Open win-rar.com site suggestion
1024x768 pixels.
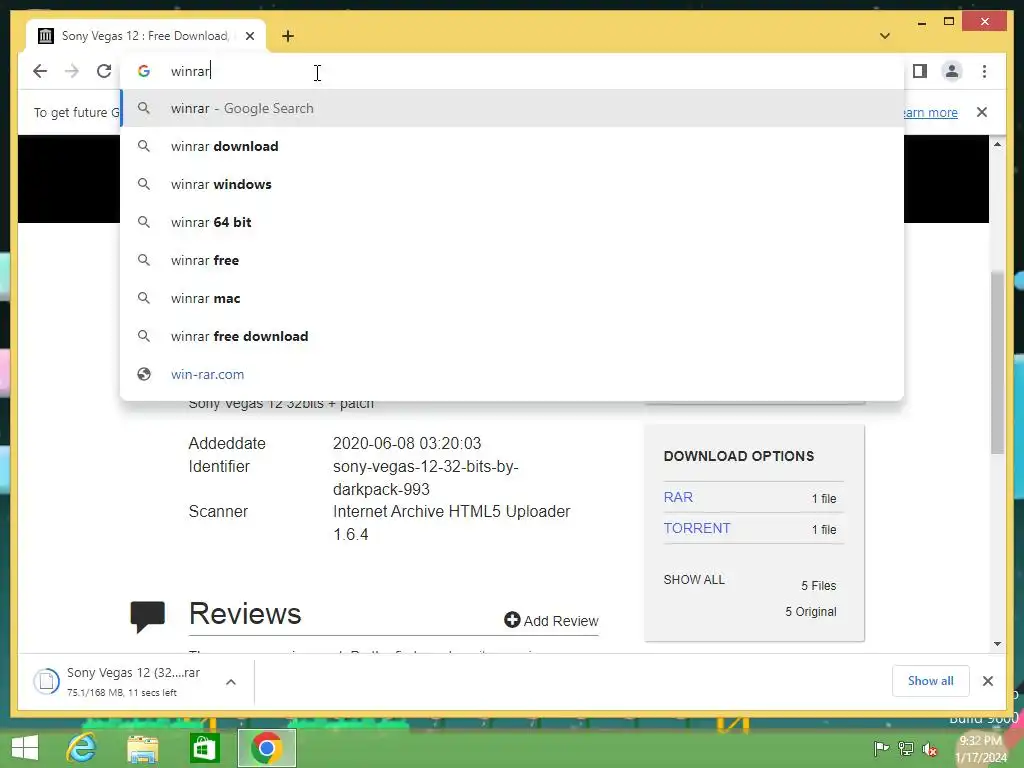coord(513,374)
